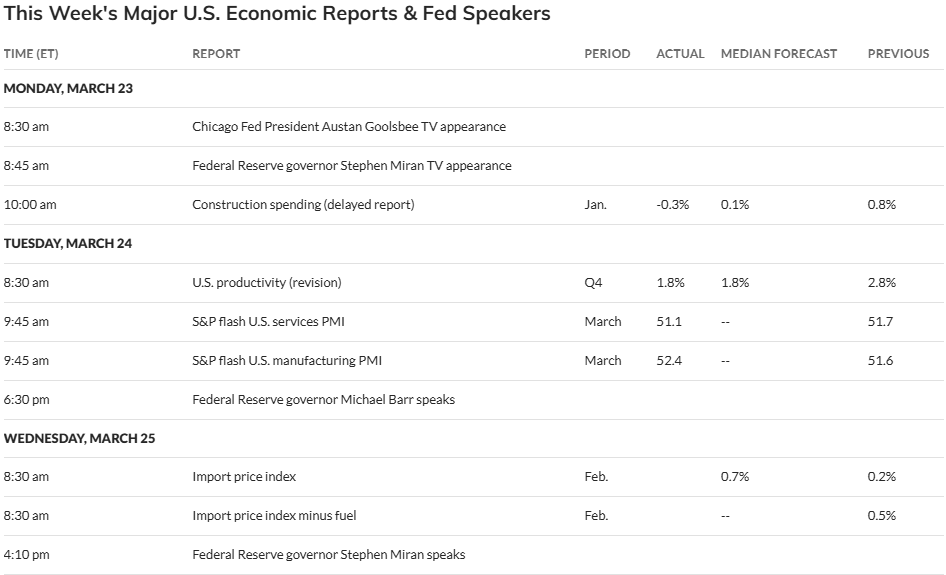
Task: Click the TIME (ET) column header
Action: (x=31, y=54)
